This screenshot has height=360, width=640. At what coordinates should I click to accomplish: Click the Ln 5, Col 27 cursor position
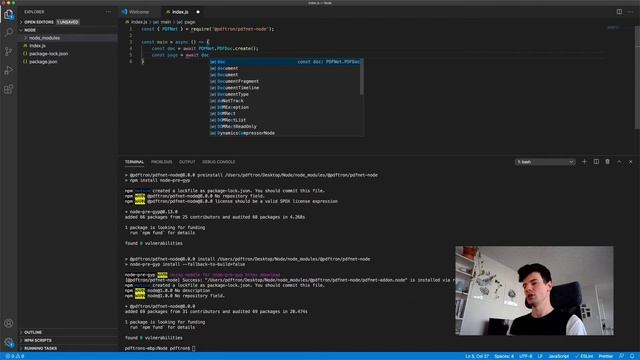tap(477, 356)
